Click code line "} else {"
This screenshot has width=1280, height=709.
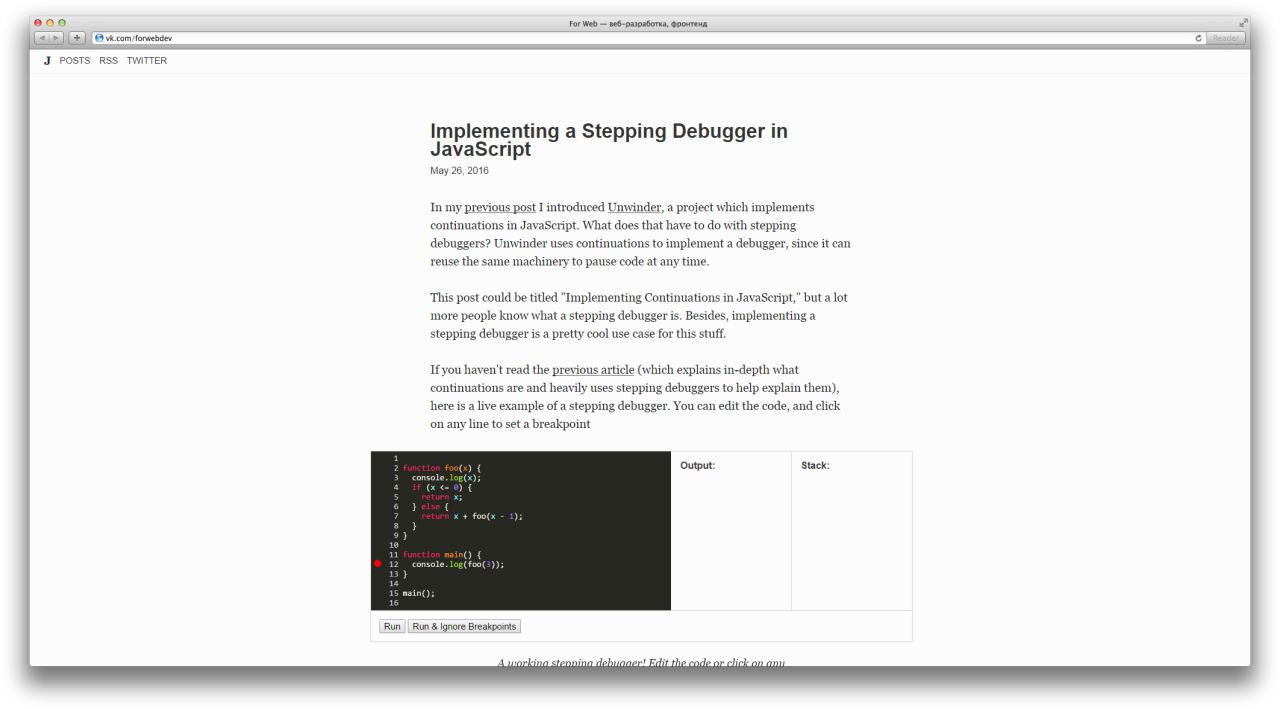(431, 506)
